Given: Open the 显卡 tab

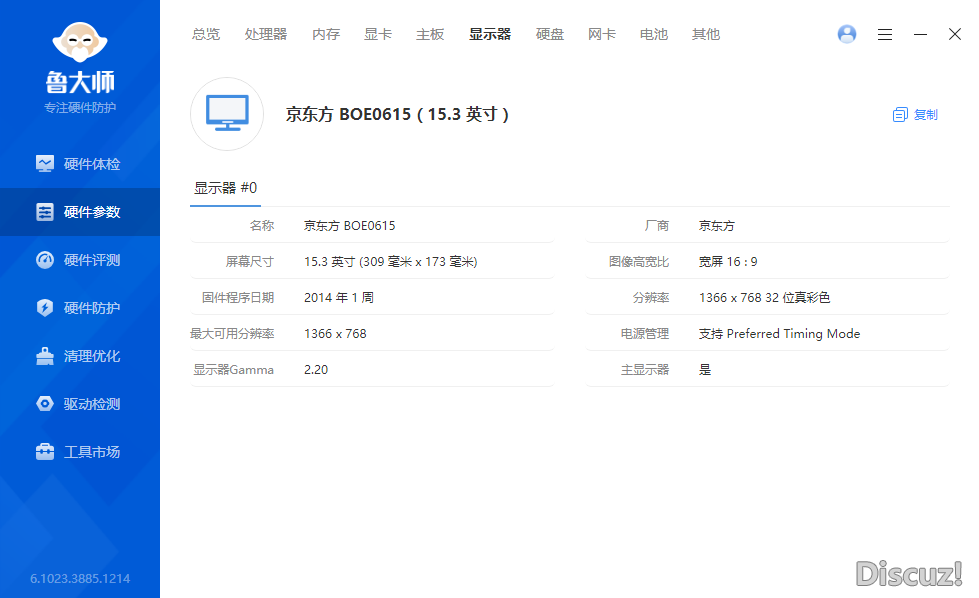Looking at the screenshot, I should coord(378,34).
